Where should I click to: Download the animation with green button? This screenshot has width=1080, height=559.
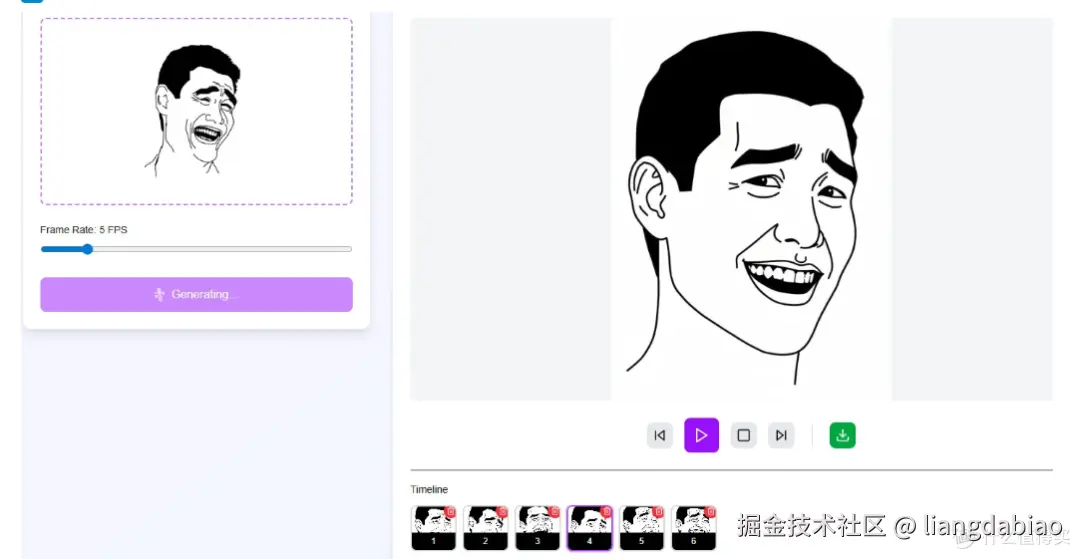pyautogui.click(x=842, y=435)
